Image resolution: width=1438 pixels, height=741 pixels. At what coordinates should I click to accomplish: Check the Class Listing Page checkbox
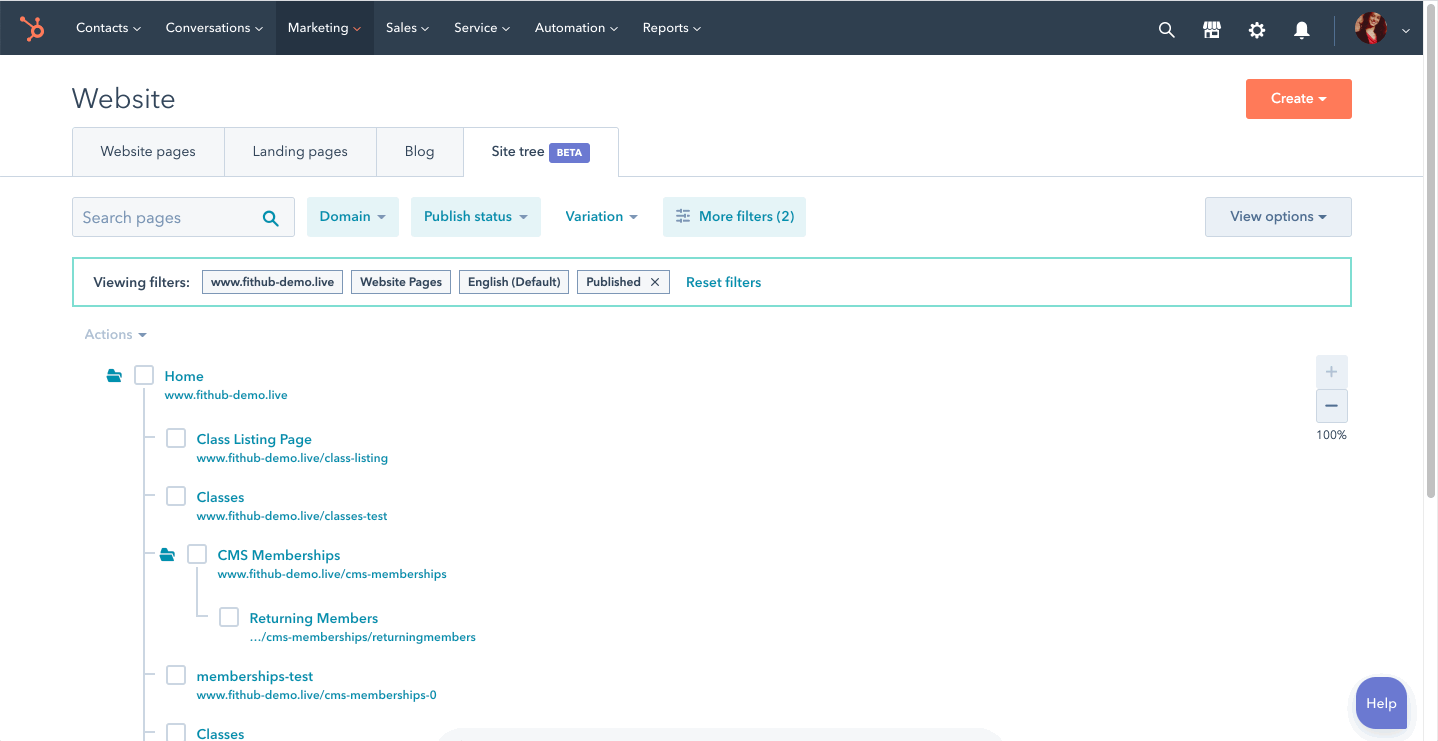[x=176, y=438]
